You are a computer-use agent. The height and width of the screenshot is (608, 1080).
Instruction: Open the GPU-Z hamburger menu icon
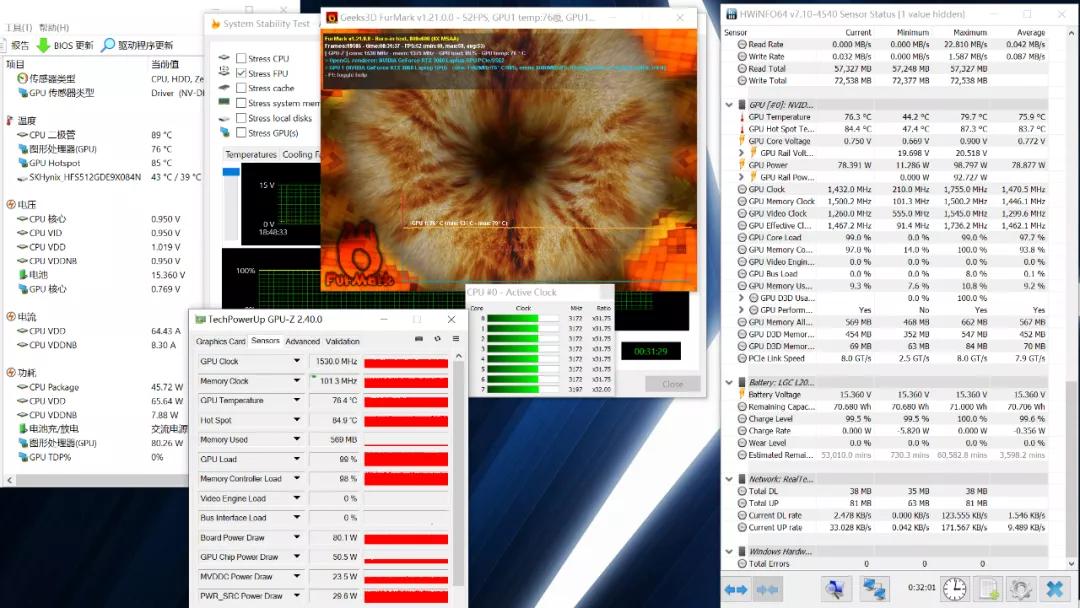coord(455,339)
